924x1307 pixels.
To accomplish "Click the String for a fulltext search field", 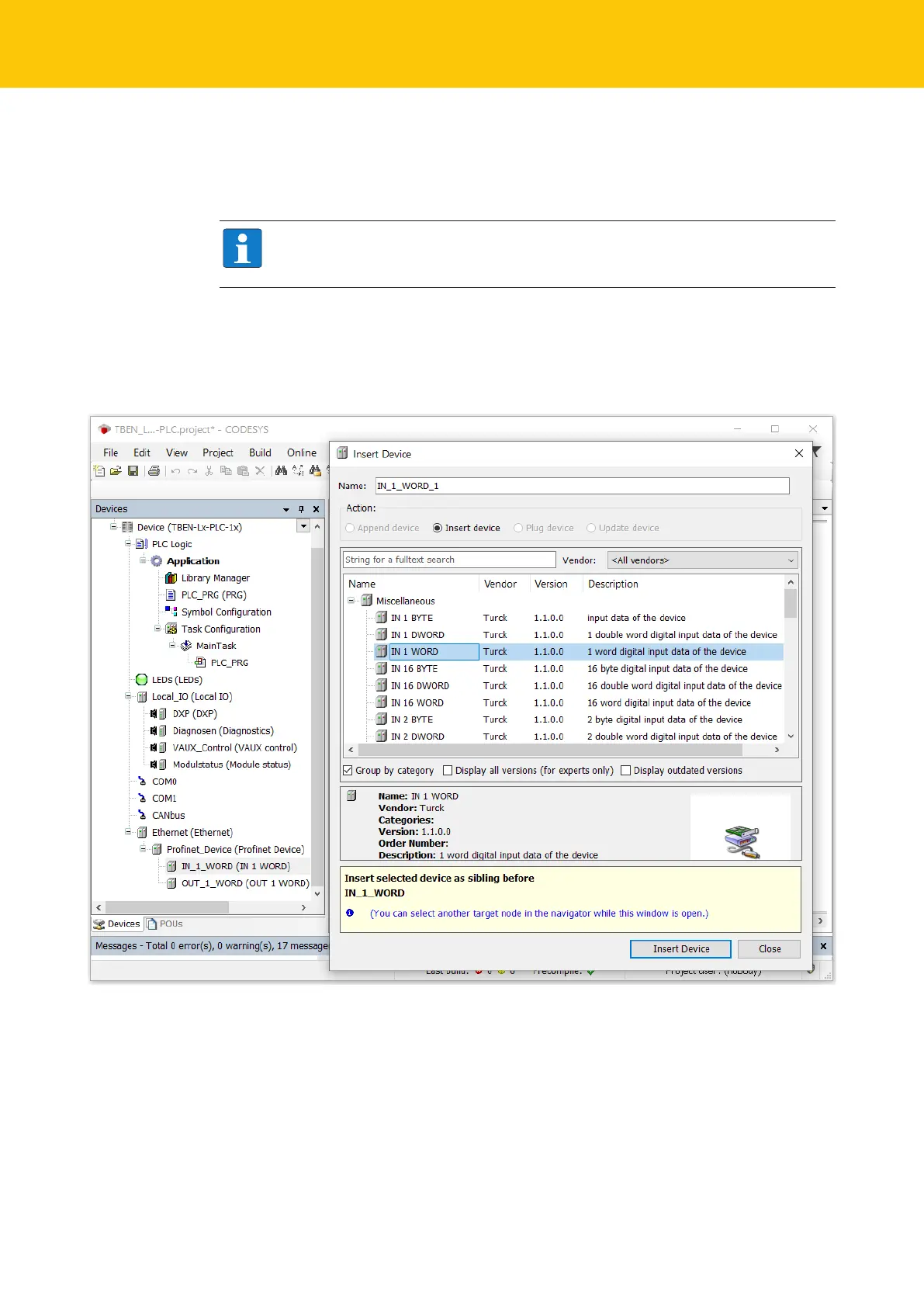I will (x=449, y=560).
